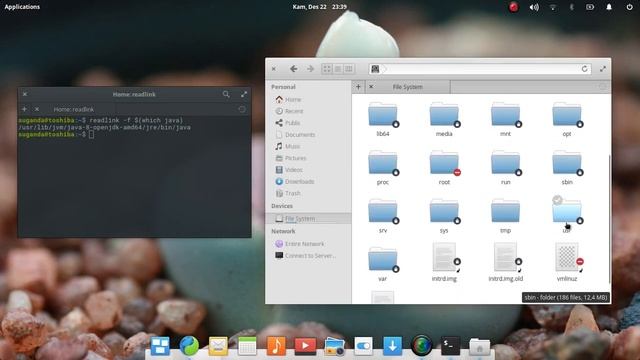The height and width of the screenshot is (360, 640).
Task: Switch to icon grid view
Action: click(327, 69)
